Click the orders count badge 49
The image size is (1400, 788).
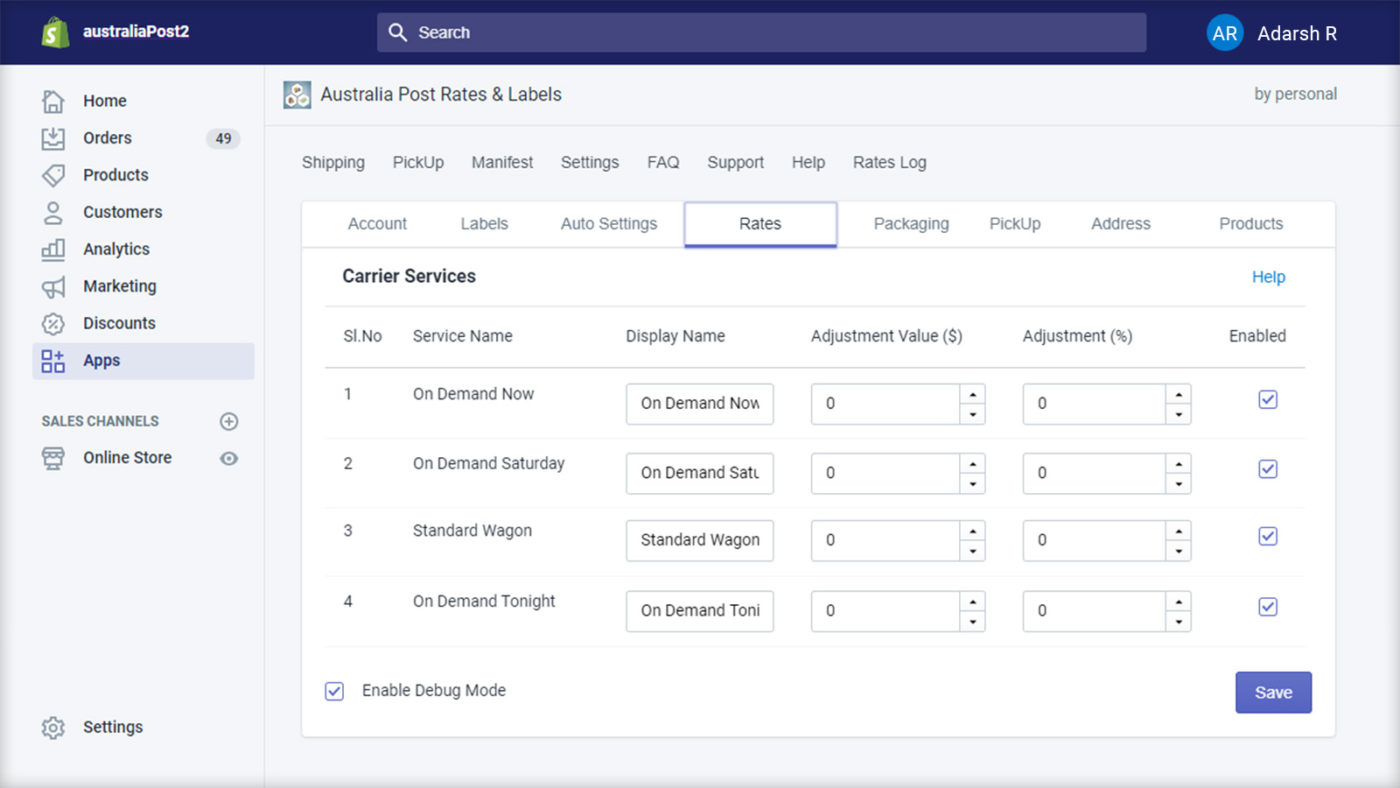(223, 139)
